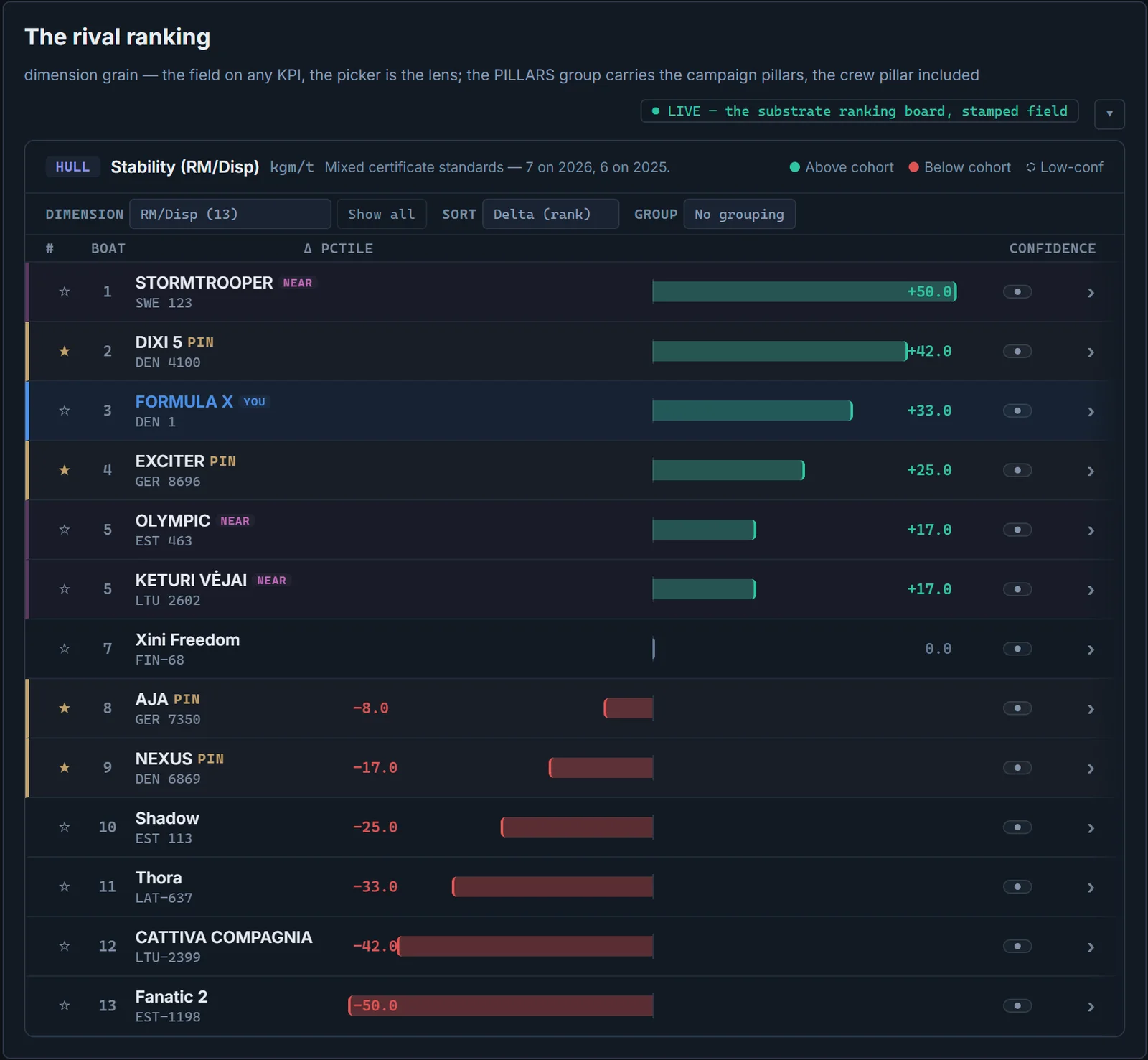Click CATTIVA COMPAGNIA confidence indicator
The height and width of the screenshot is (1060, 1148).
tap(1017, 947)
